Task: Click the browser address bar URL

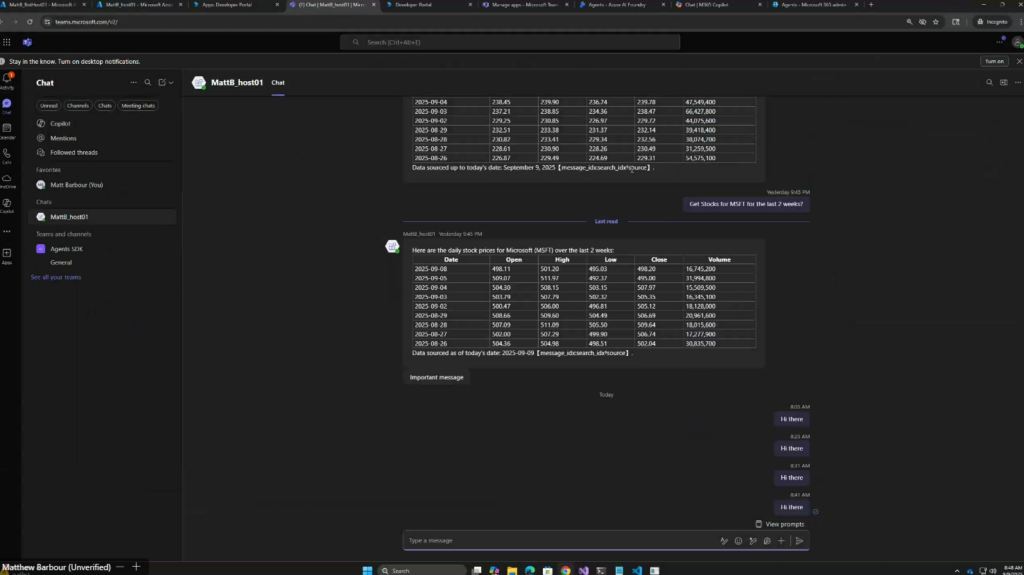Action: 86,22
